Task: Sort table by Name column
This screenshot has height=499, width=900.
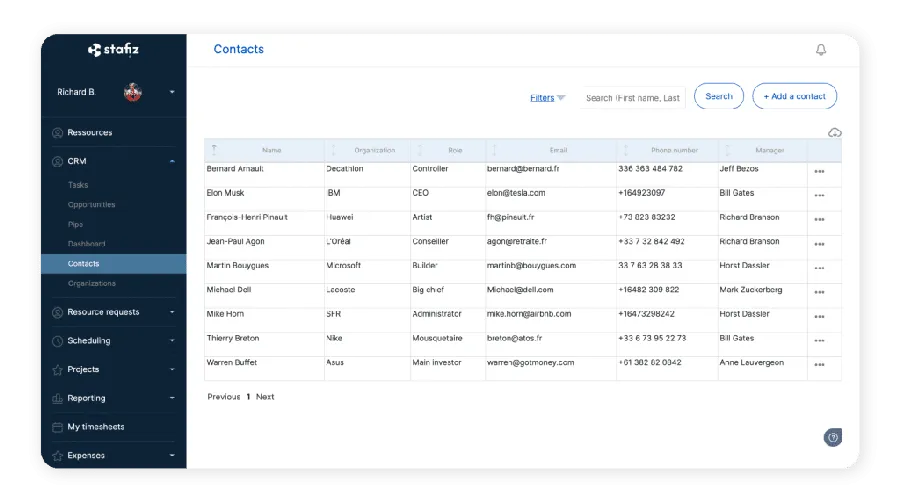Action: pyautogui.click(x=271, y=151)
